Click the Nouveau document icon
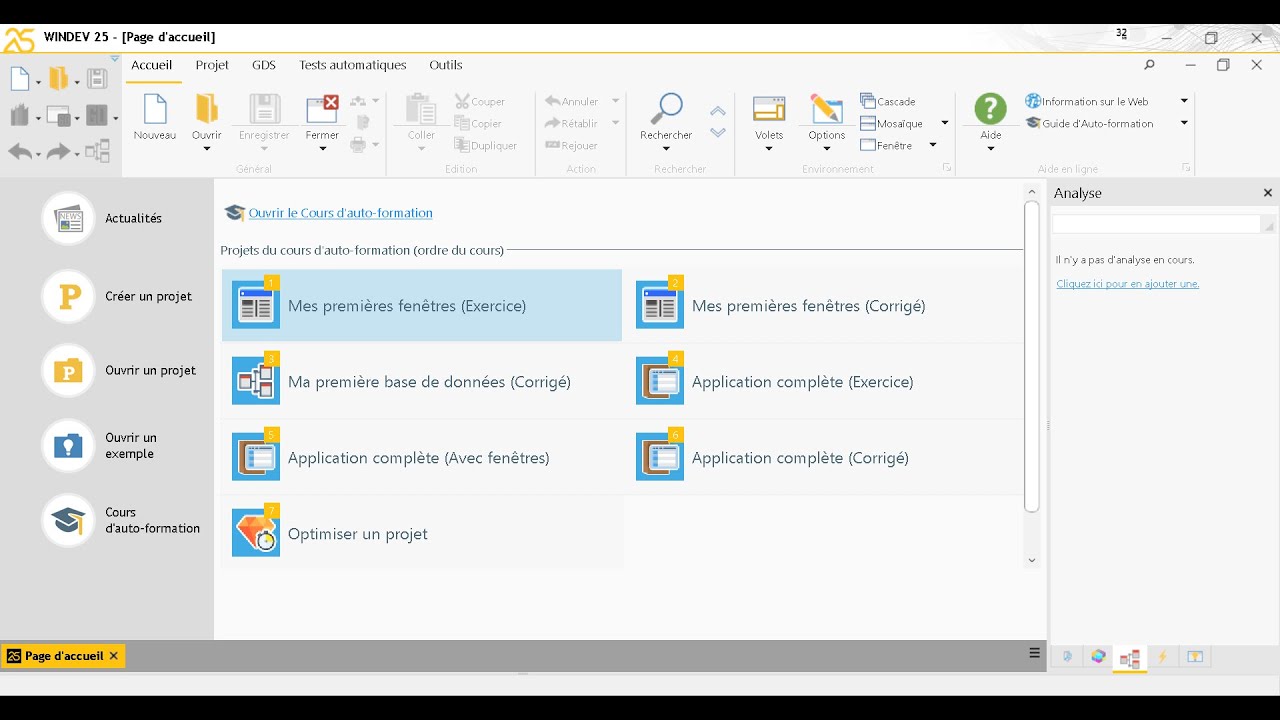This screenshot has width=1280, height=720. [154, 109]
